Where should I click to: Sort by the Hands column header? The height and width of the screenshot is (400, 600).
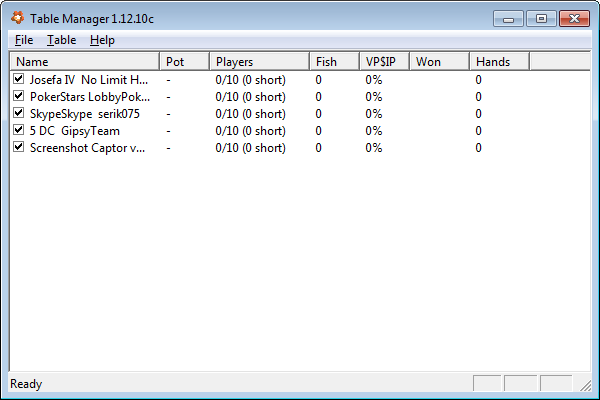tap(500, 62)
